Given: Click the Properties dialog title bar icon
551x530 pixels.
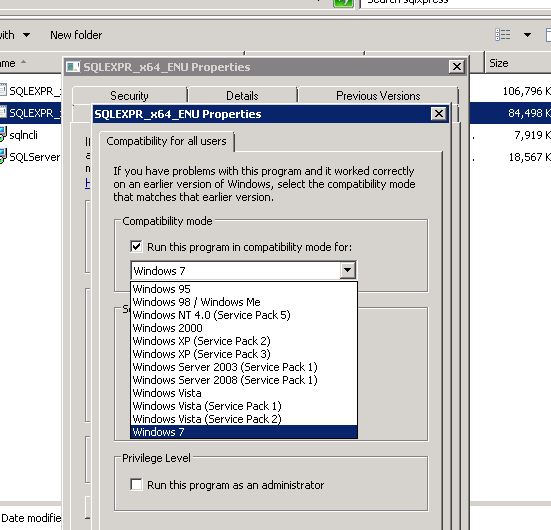Looking at the screenshot, I should point(73,67).
